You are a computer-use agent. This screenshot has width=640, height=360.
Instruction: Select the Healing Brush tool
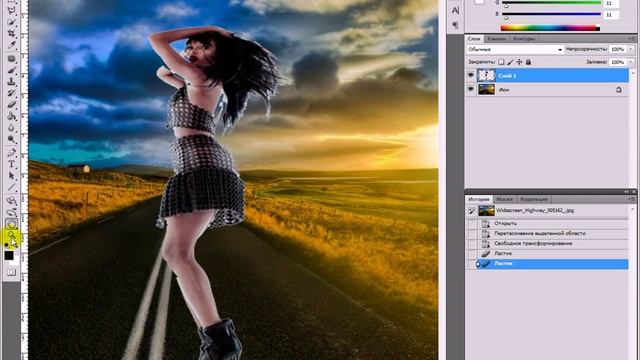[x=11, y=59]
